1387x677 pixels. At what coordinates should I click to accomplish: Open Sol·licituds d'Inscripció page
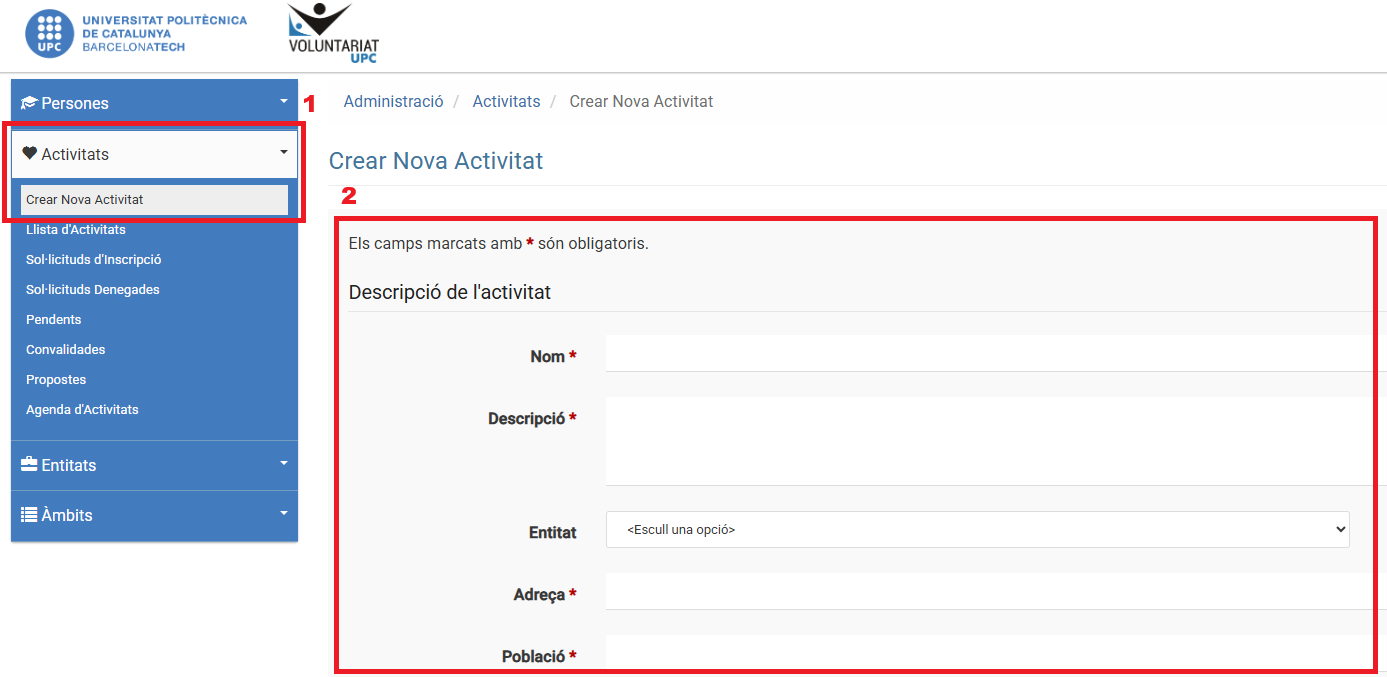93,260
